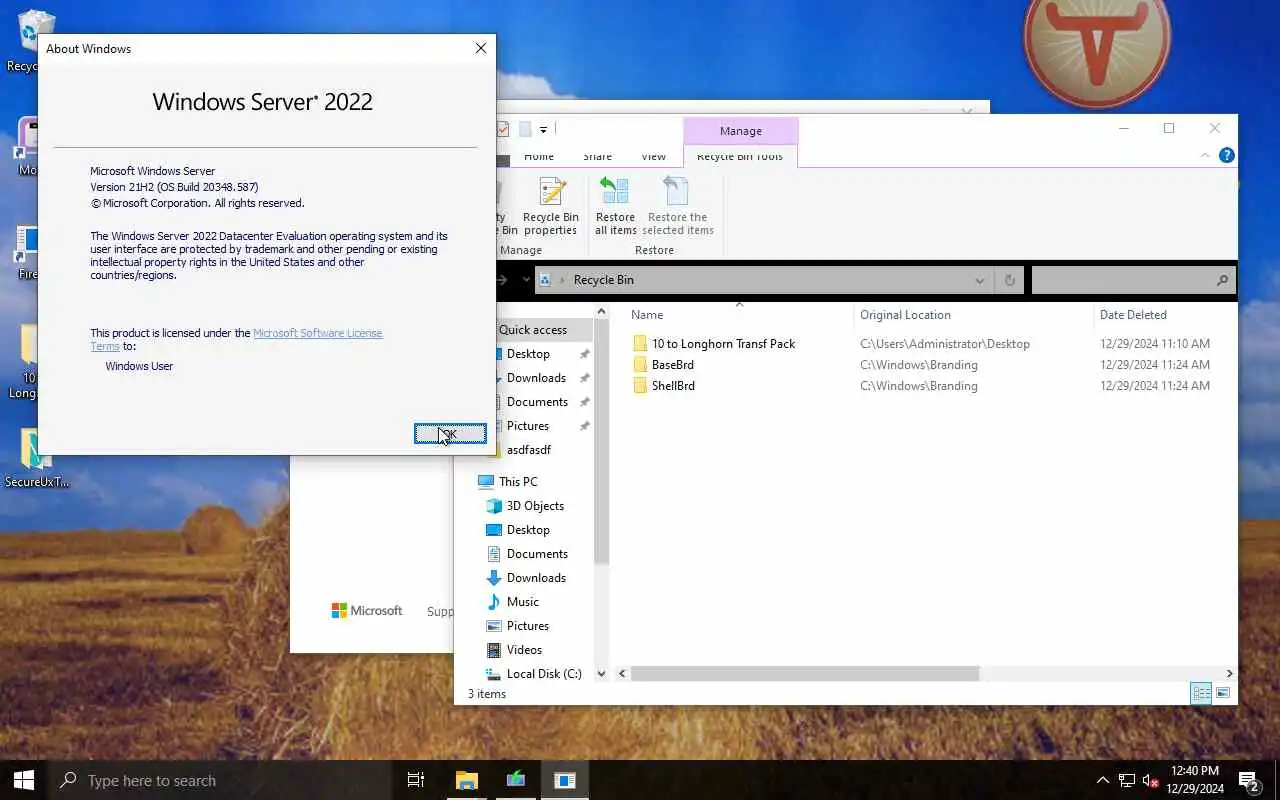Show hidden system tray icons
1280x800 pixels.
(1103, 780)
